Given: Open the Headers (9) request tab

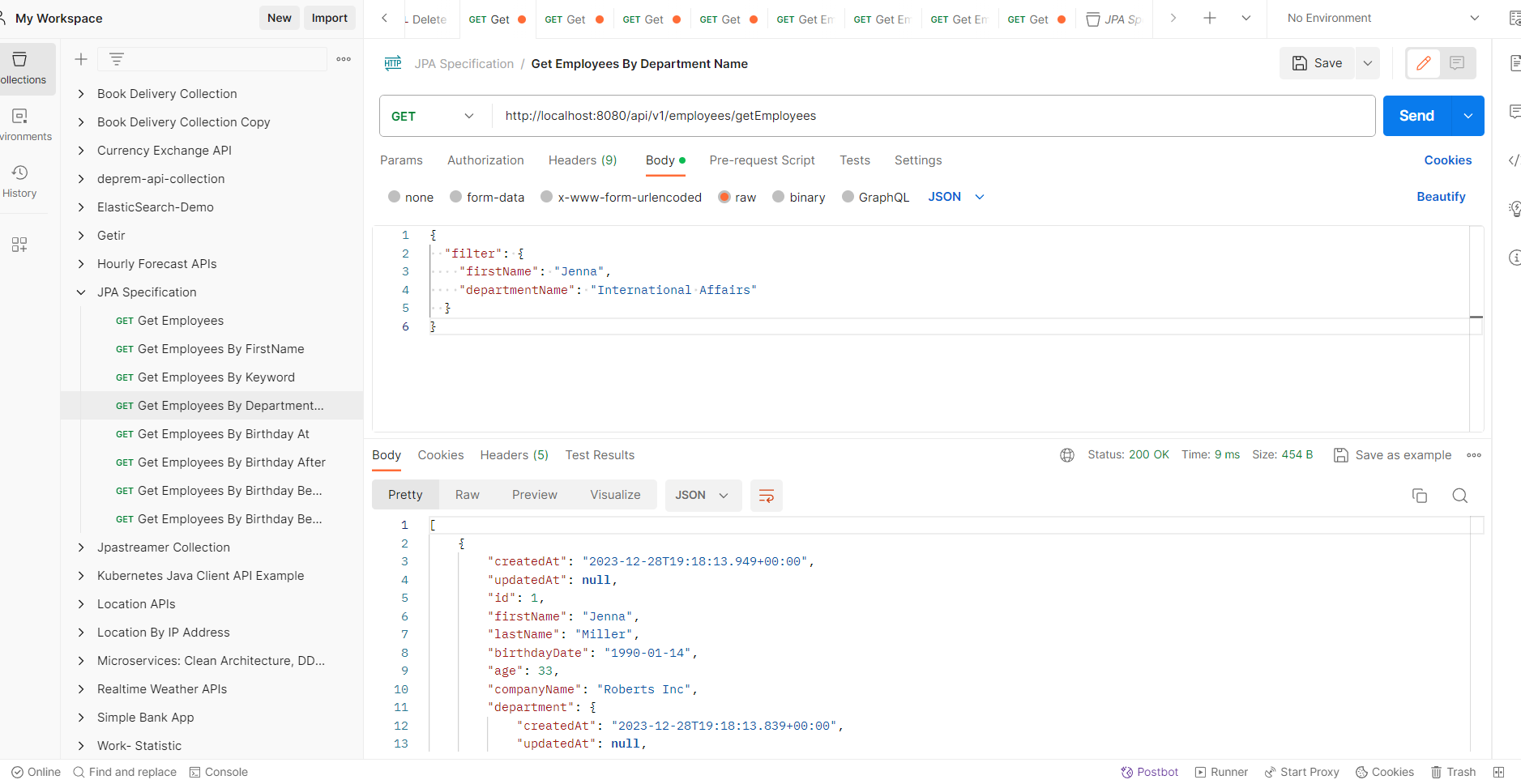Looking at the screenshot, I should pos(583,160).
